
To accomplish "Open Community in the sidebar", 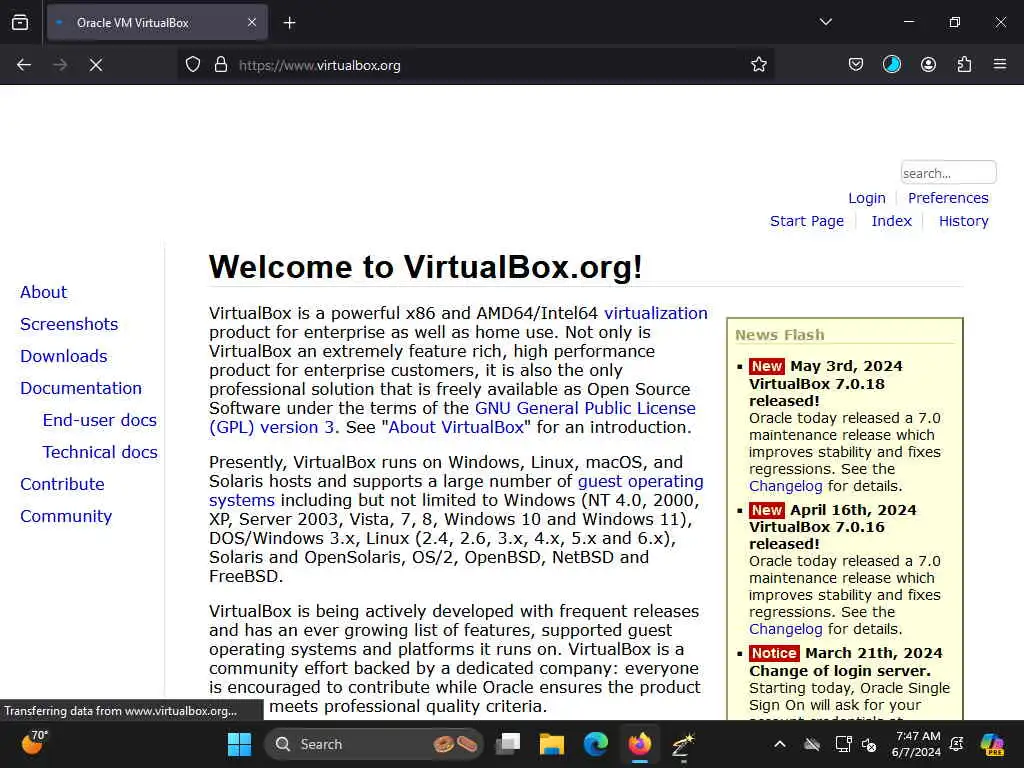I will tap(66, 516).
